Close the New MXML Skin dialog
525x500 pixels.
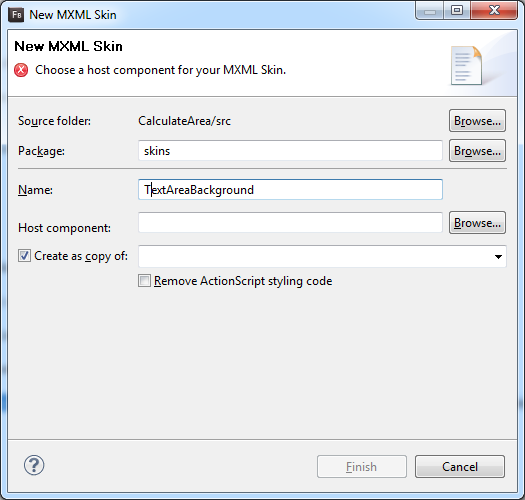[x=494, y=11]
